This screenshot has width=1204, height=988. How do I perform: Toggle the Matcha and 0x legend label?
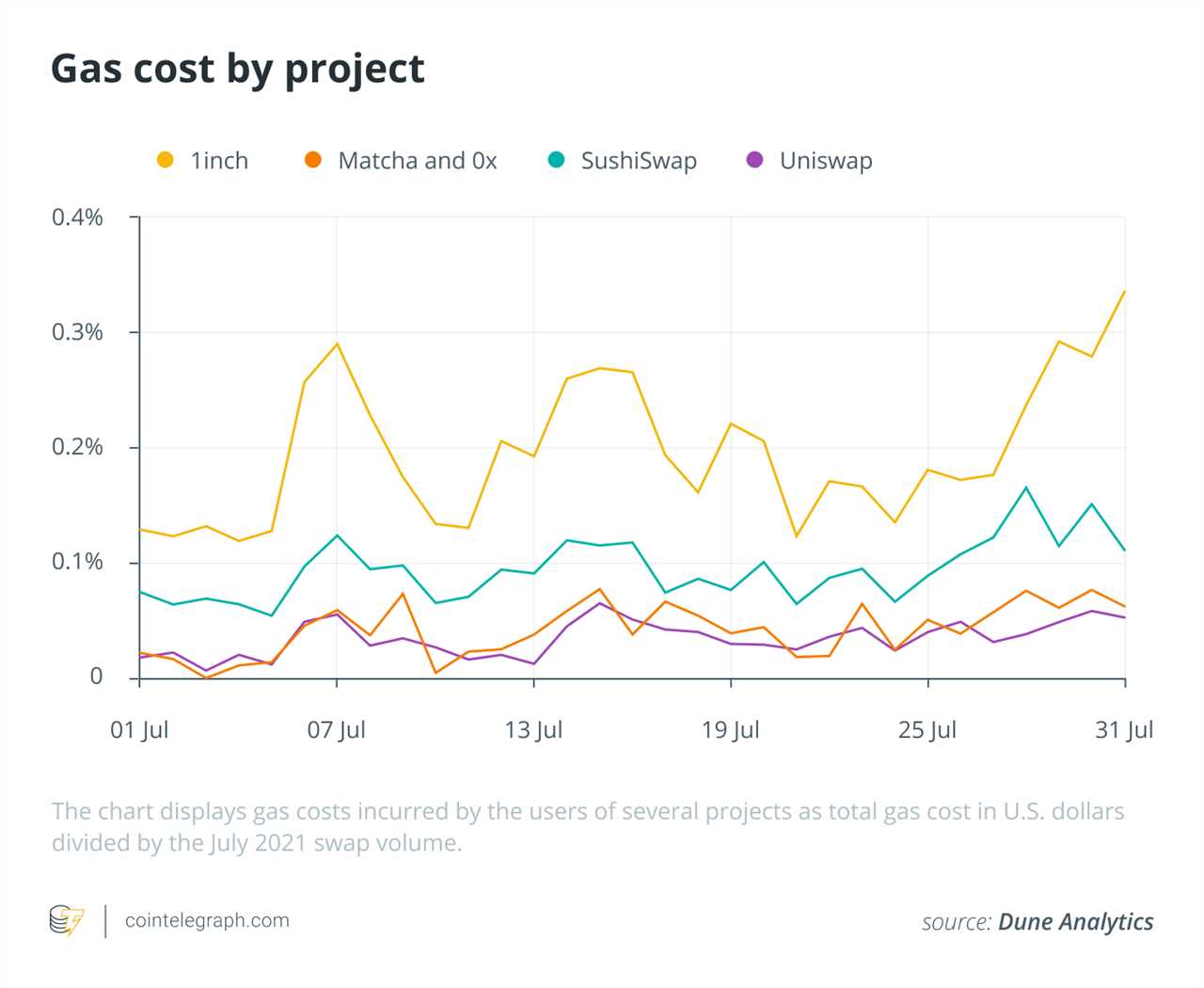coord(418,161)
